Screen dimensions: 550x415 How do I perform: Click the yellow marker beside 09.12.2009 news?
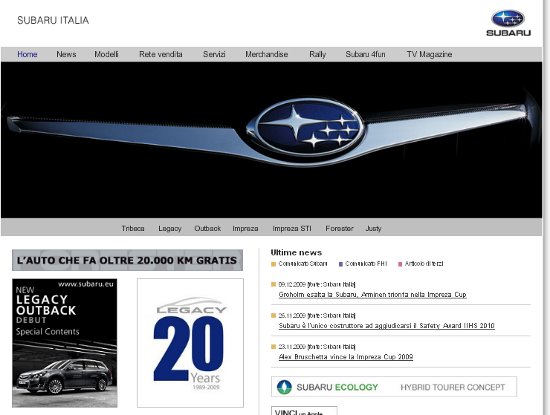[274, 285]
